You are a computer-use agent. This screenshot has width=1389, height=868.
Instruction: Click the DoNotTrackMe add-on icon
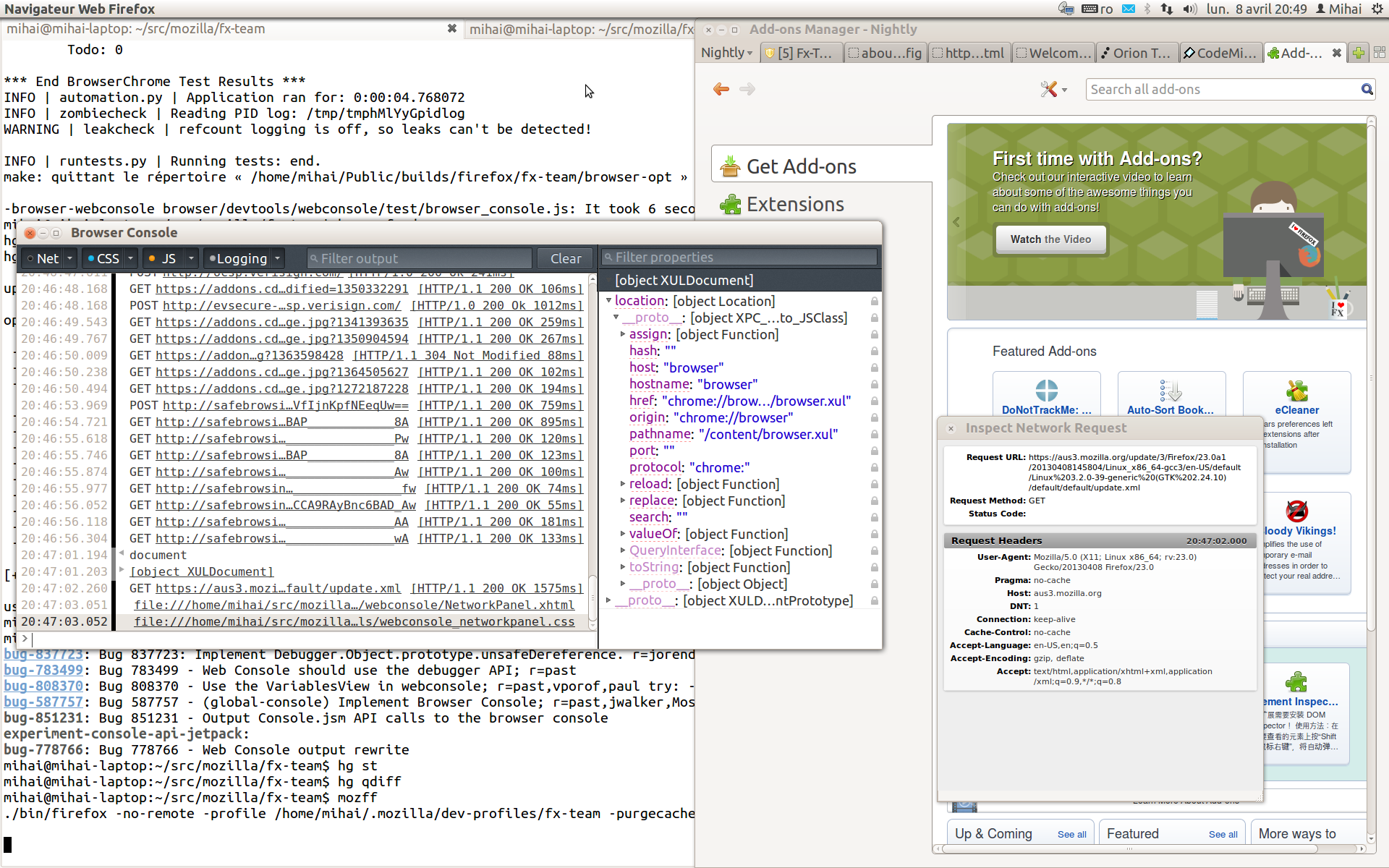tap(1045, 389)
